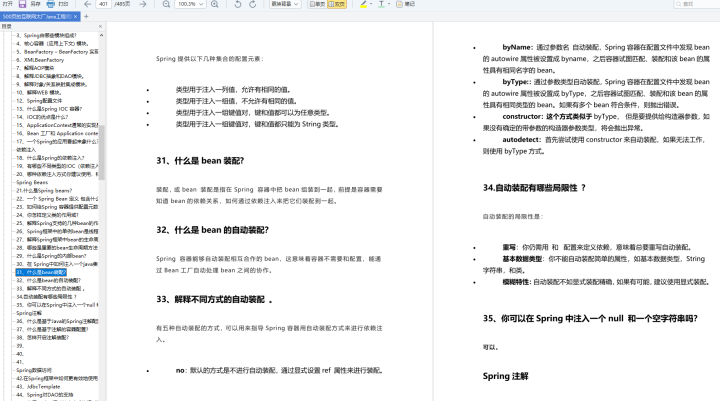Rotate the page counterclockwise
720x401 pixels.
coord(237,4)
